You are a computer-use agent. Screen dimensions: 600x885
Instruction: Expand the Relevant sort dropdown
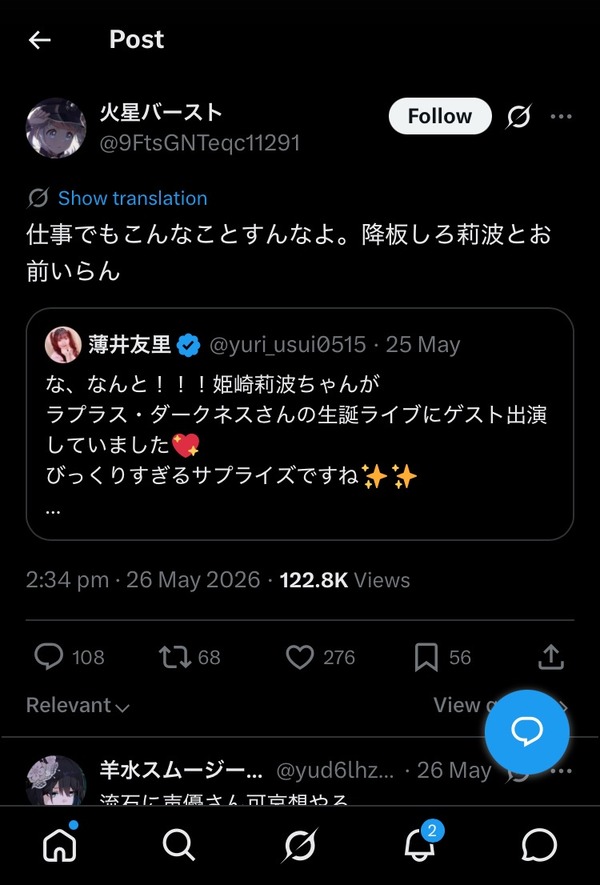pos(78,705)
